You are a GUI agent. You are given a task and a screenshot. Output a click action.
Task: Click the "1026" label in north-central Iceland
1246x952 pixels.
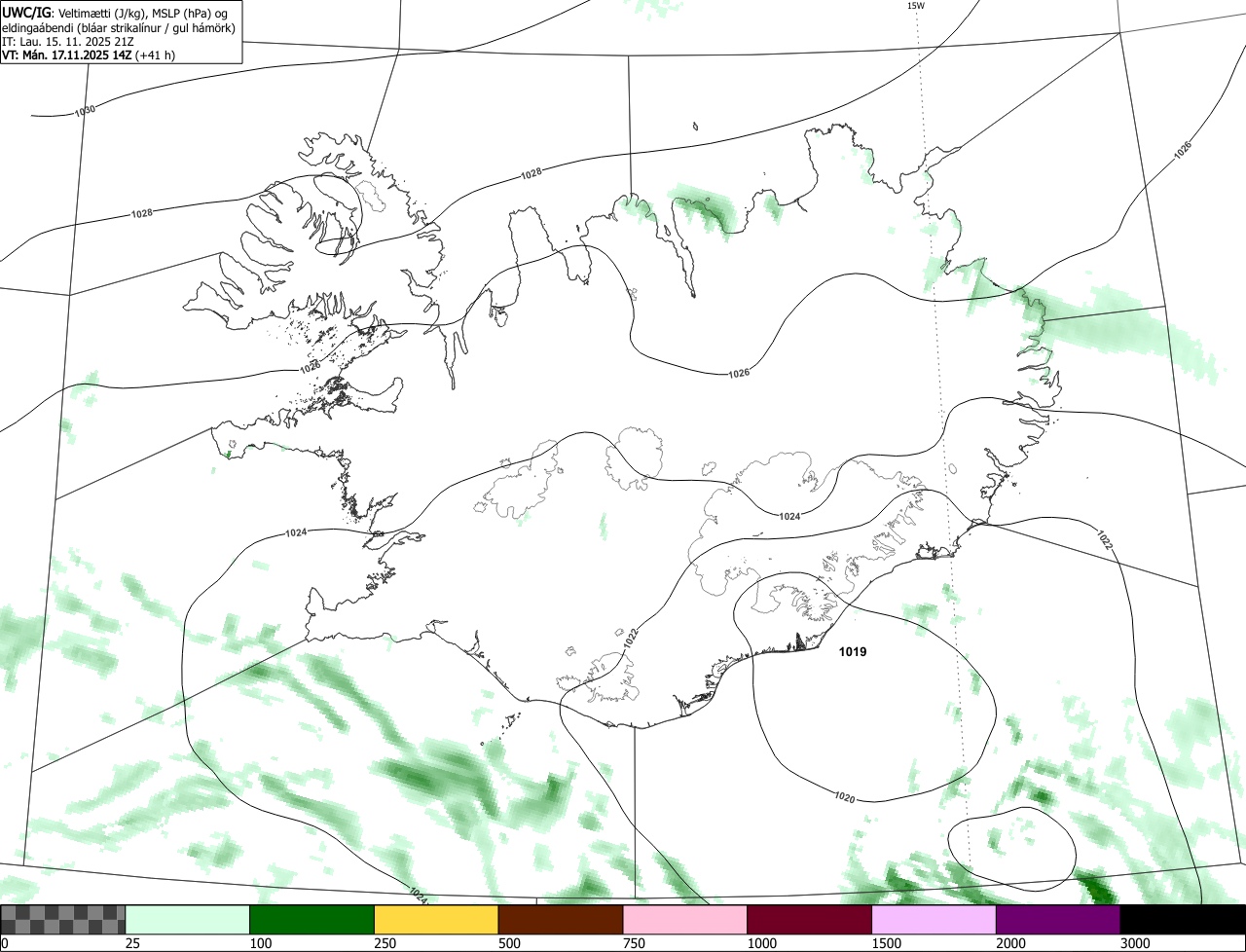click(x=739, y=374)
